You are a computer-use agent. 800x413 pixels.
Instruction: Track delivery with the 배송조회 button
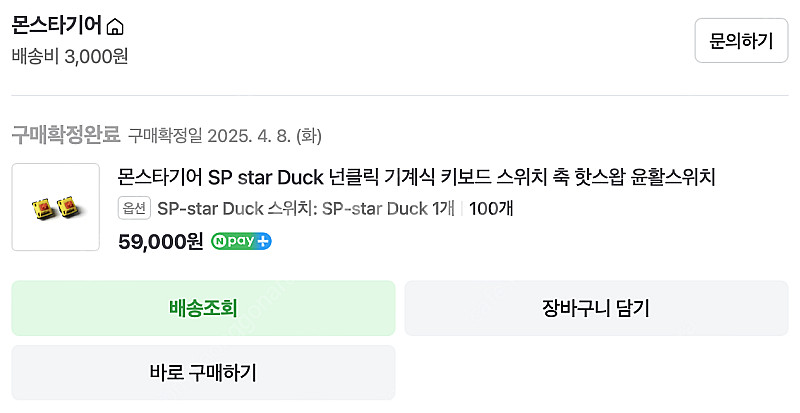pos(203,308)
